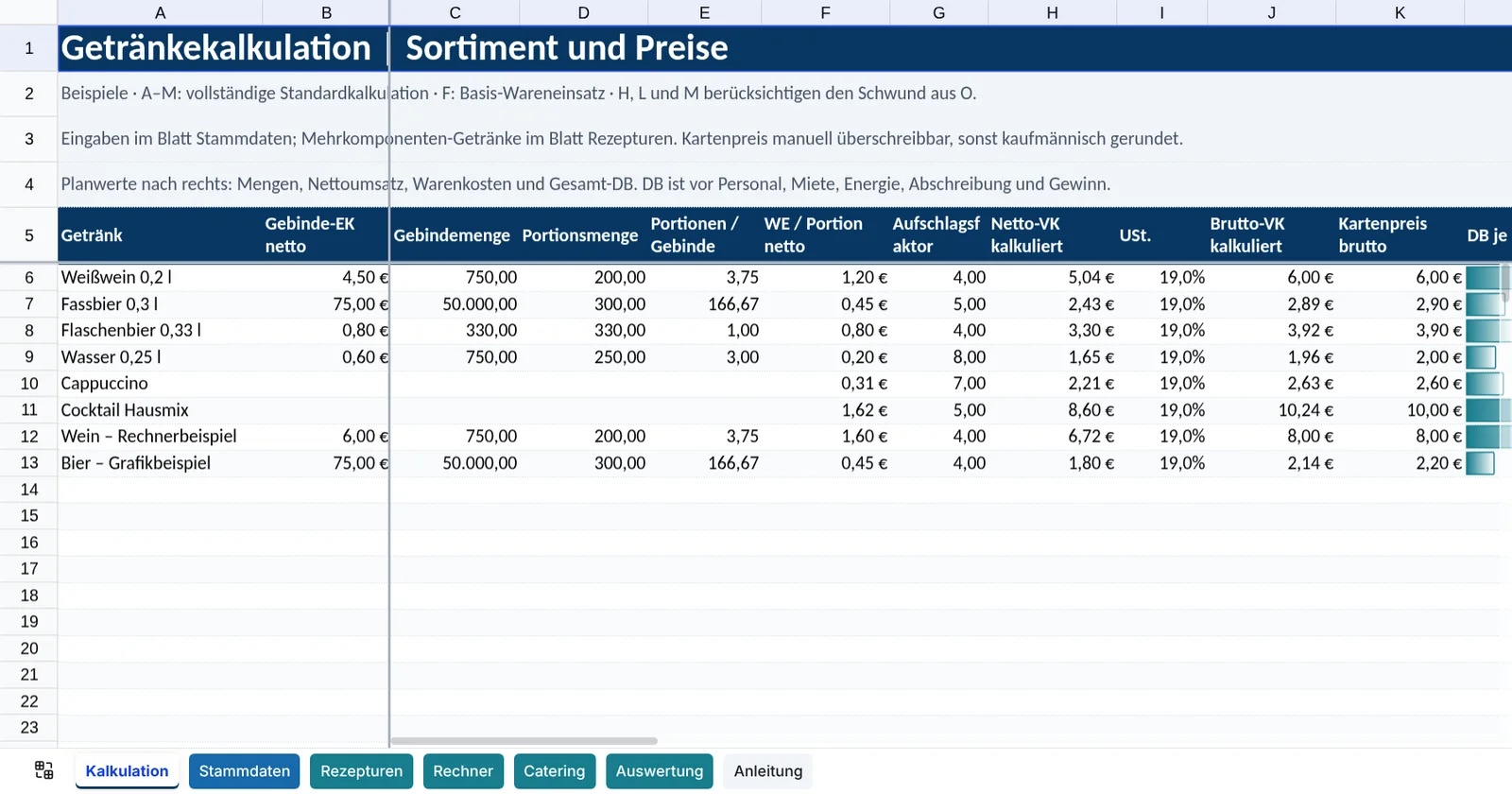Select column F header
This screenshot has height=794, width=1512.
(825, 12)
